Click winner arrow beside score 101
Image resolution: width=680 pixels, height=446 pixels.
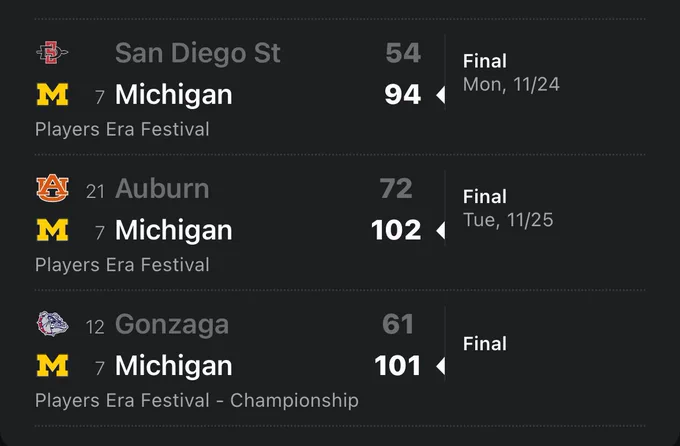[440, 366]
